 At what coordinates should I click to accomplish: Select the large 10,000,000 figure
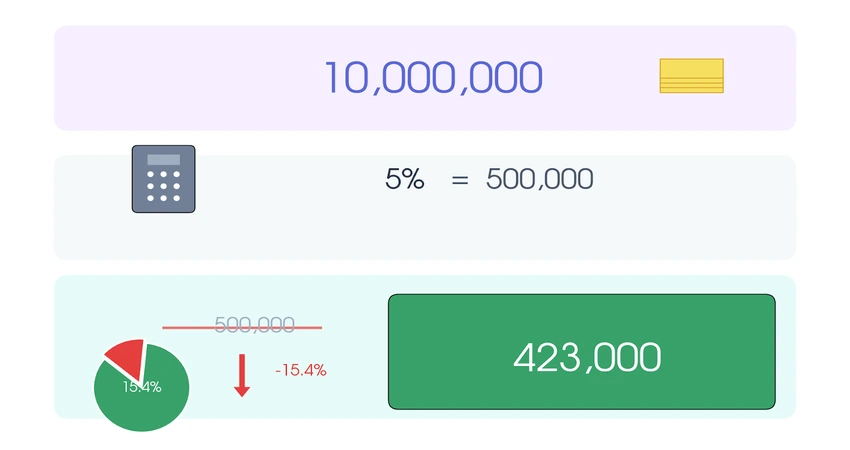[432, 78]
